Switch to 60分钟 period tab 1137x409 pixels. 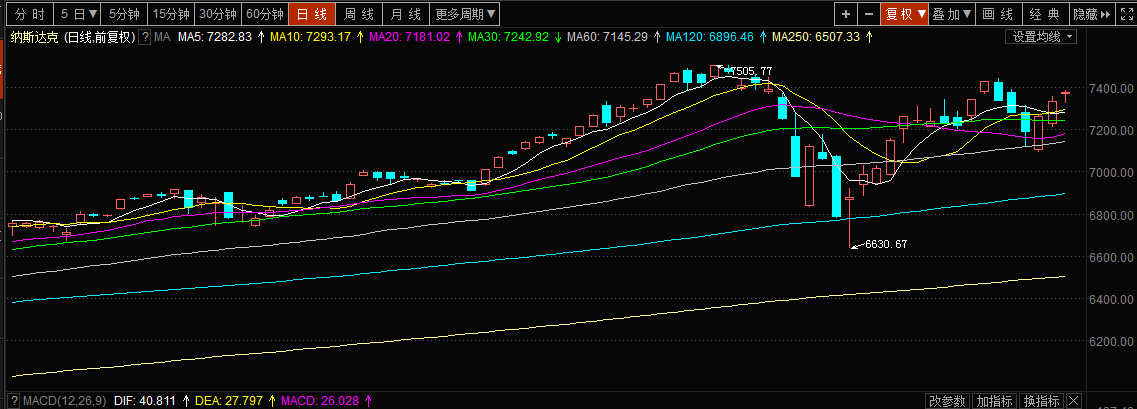pyautogui.click(x=265, y=14)
